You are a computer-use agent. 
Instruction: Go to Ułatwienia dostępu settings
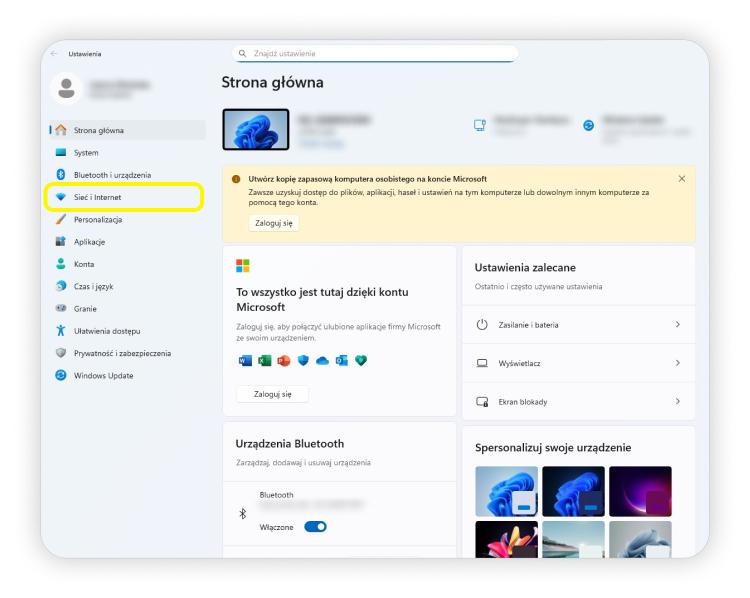click(127, 331)
